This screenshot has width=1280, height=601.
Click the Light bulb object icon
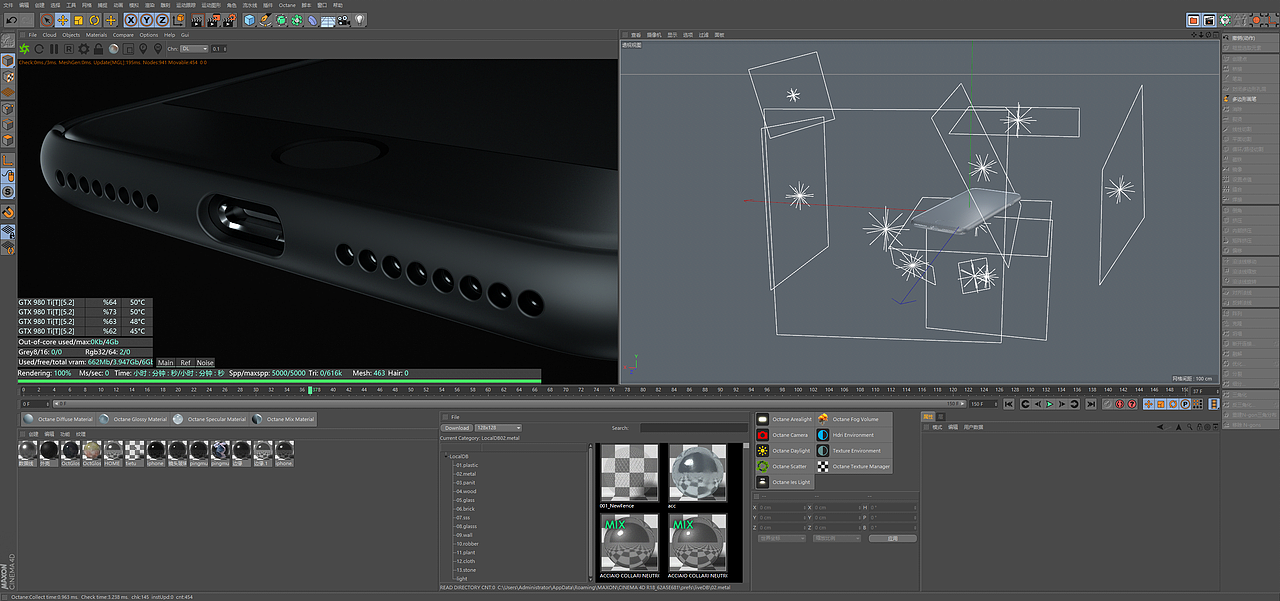[x=359, y=20]
